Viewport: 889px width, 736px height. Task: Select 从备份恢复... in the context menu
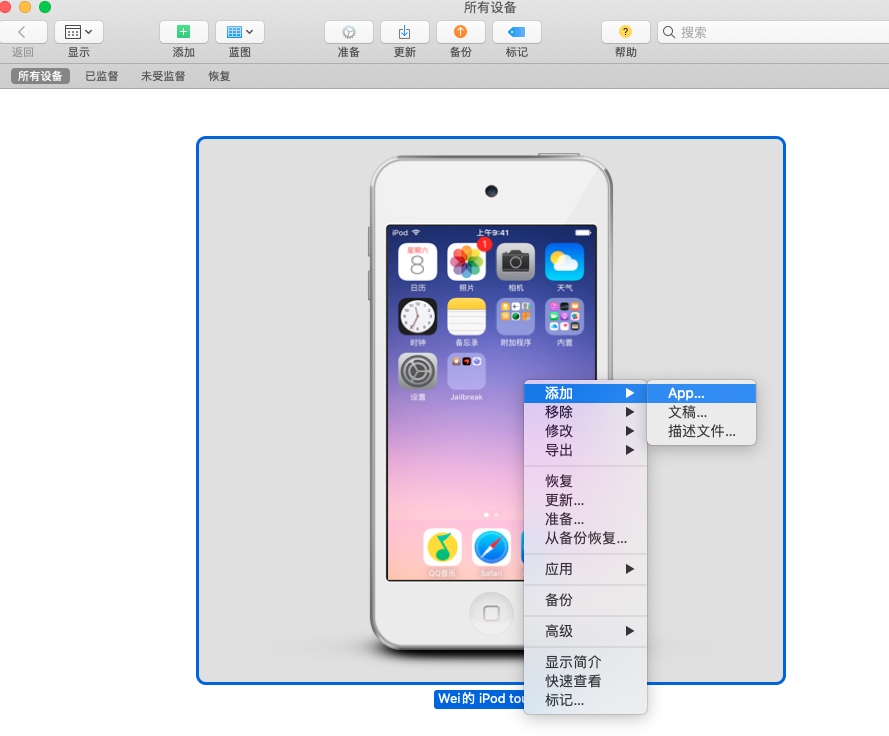coord(585,538)
